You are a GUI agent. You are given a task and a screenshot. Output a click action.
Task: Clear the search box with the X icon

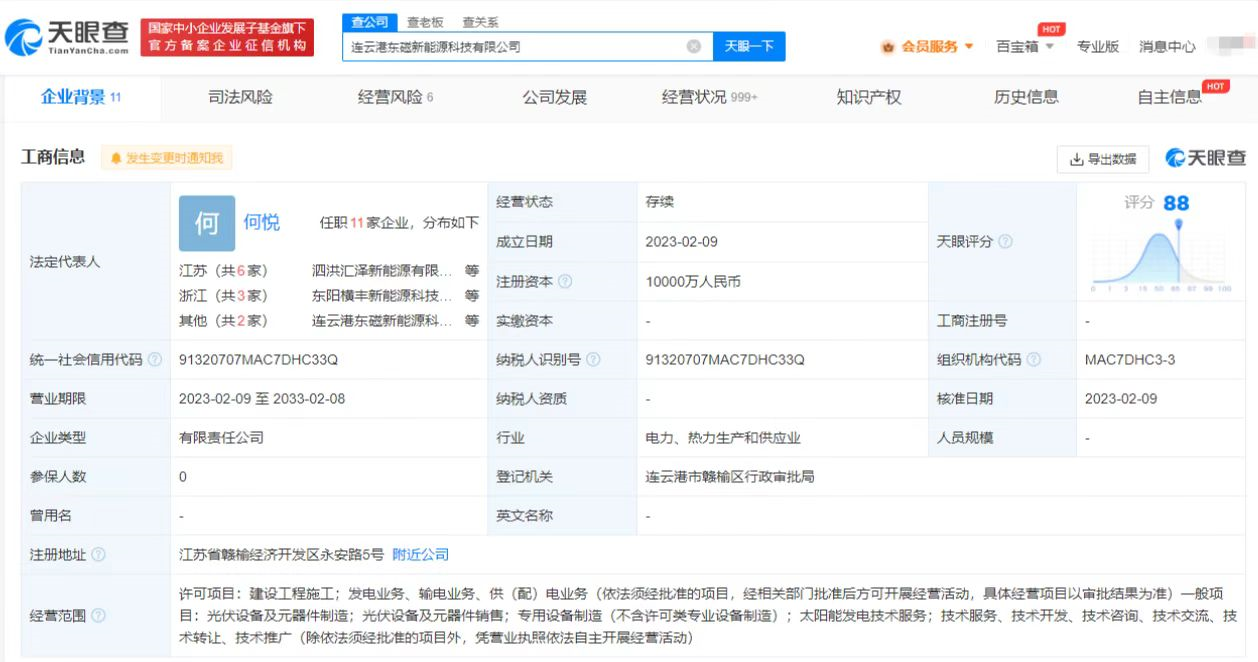point(694,46)
